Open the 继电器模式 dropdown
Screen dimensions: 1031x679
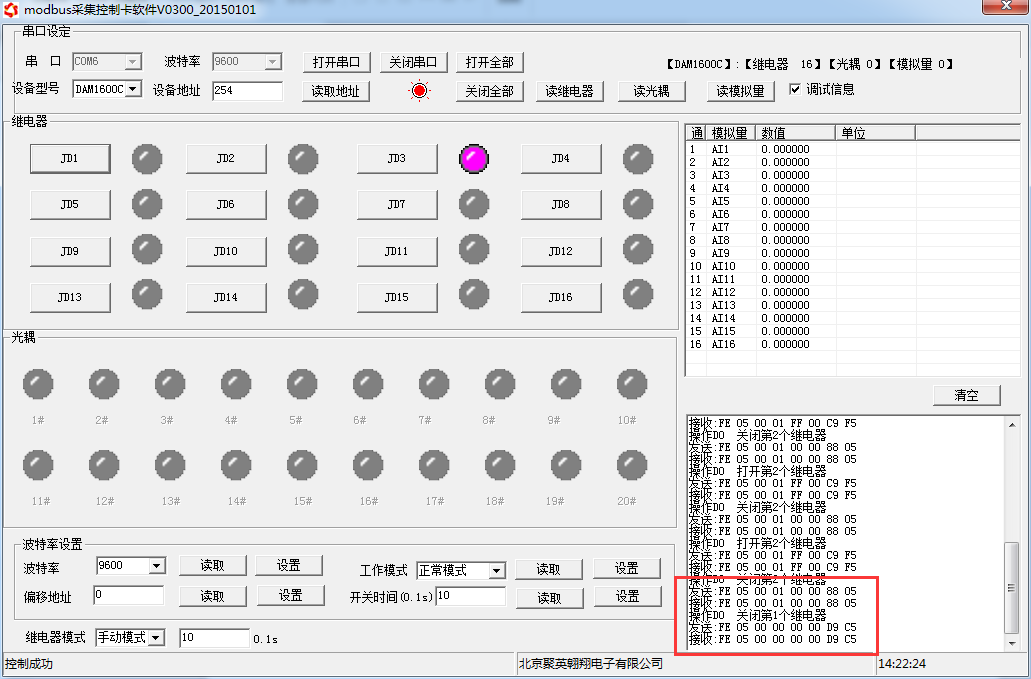click(x=155, y=637)
